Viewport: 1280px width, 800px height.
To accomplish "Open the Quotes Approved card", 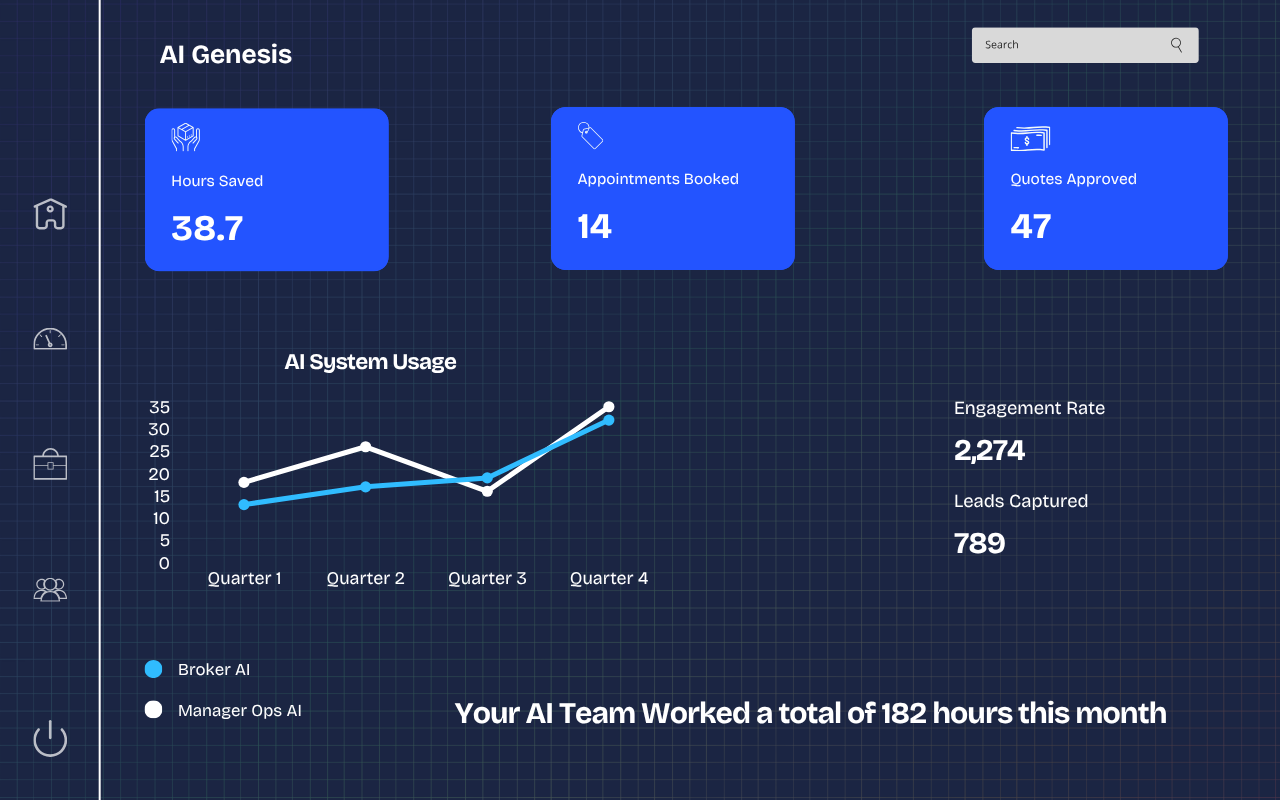I will click(x=1106, y=188).
